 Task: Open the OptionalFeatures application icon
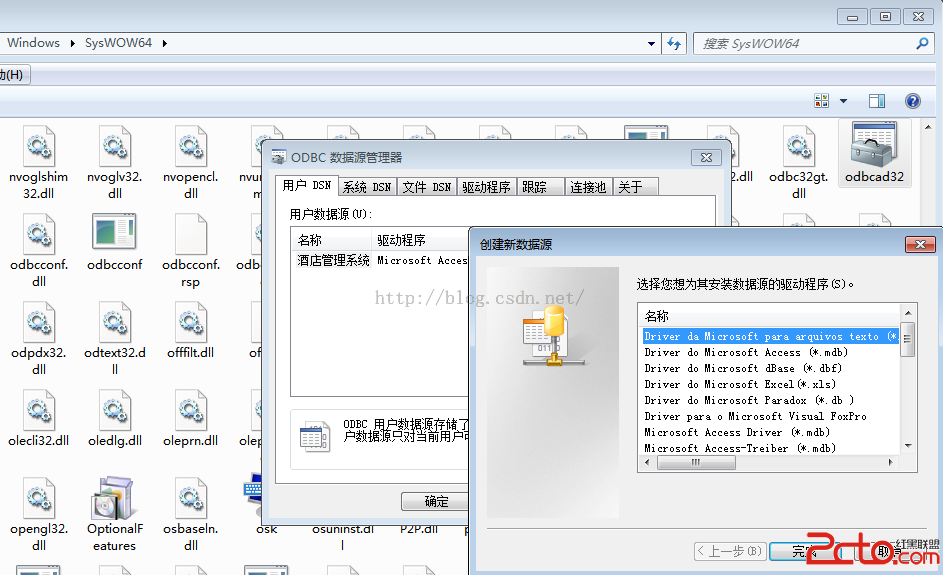pyautogui.click(x=112, y=498)
